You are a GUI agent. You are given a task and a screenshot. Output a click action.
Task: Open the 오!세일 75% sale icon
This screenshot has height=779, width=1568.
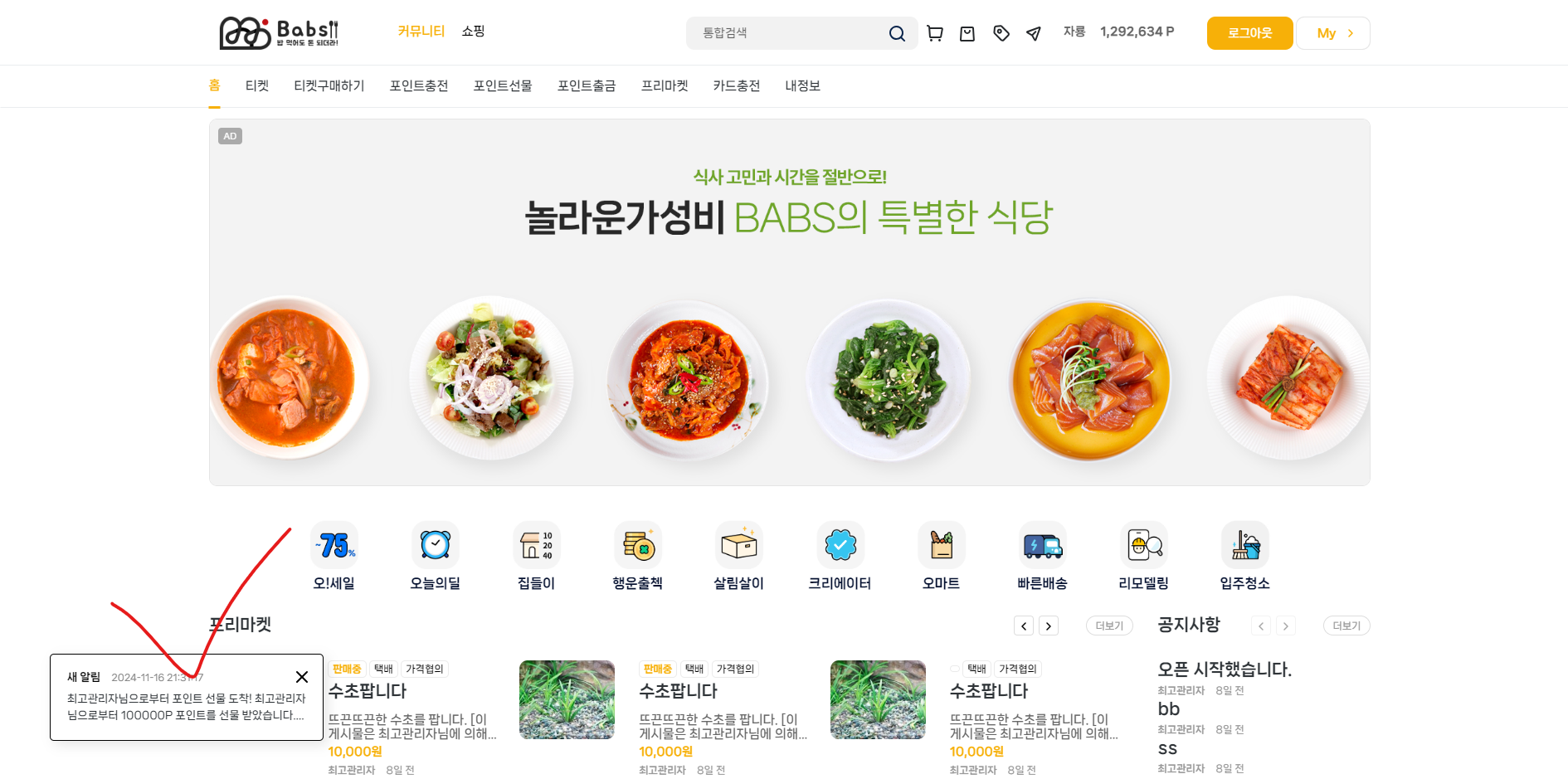pyautogui.click(x=334, y=545)
